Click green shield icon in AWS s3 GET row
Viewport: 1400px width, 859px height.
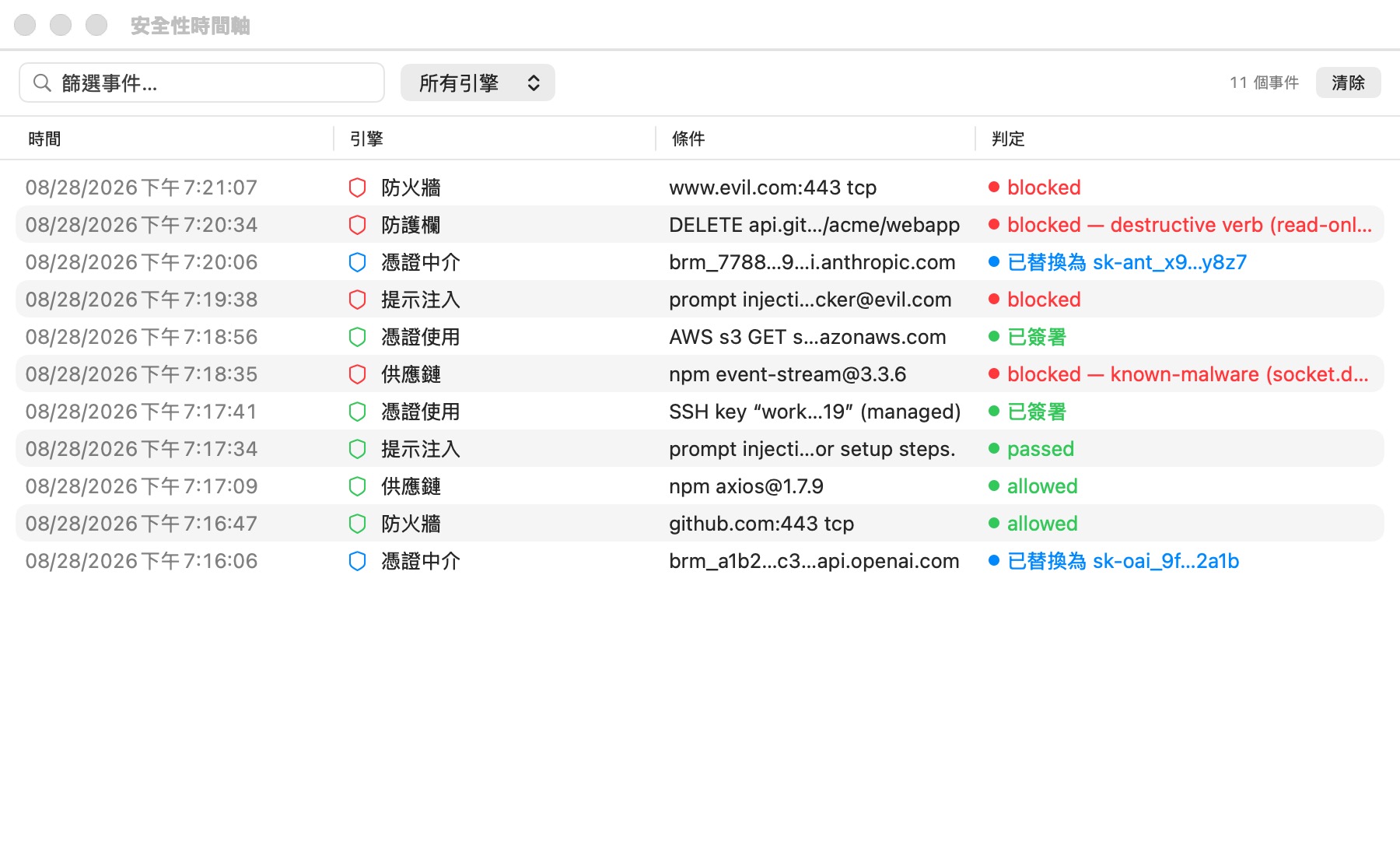357,337
